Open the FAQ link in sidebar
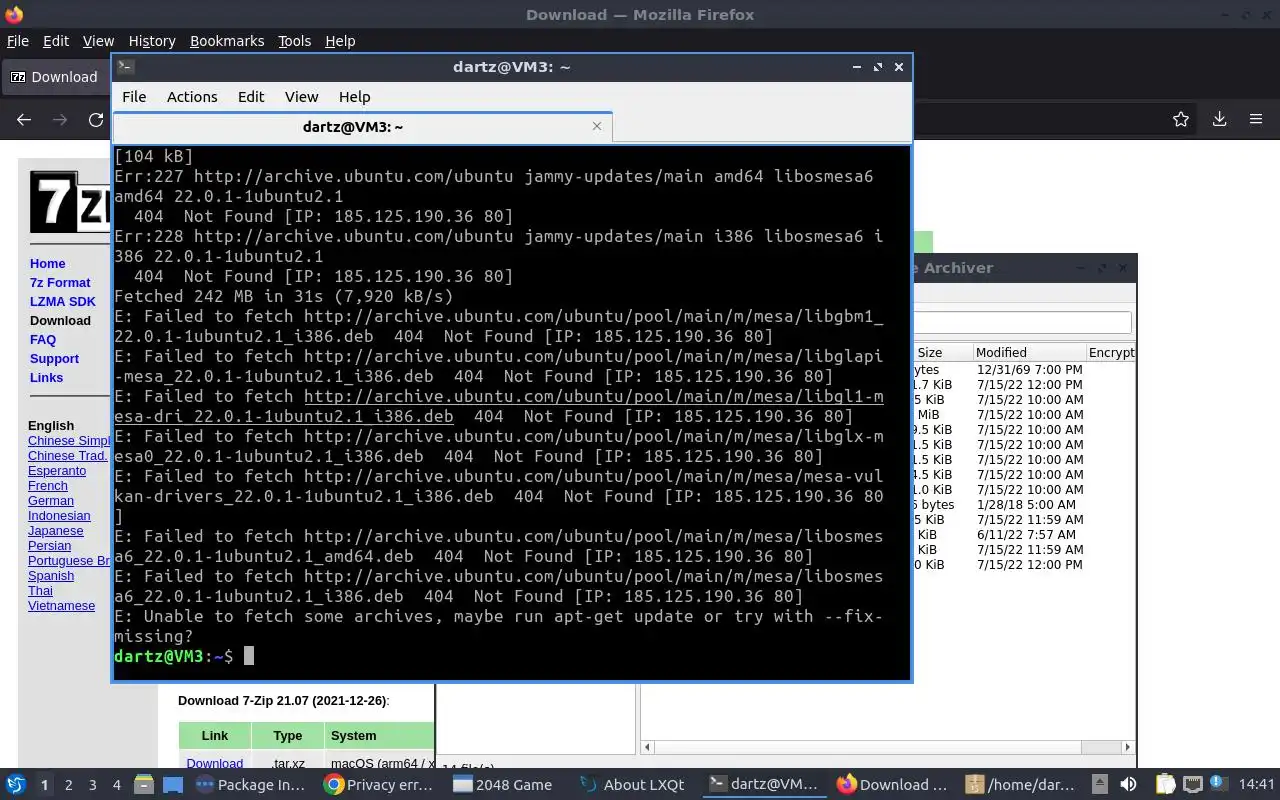 (43, 339)
